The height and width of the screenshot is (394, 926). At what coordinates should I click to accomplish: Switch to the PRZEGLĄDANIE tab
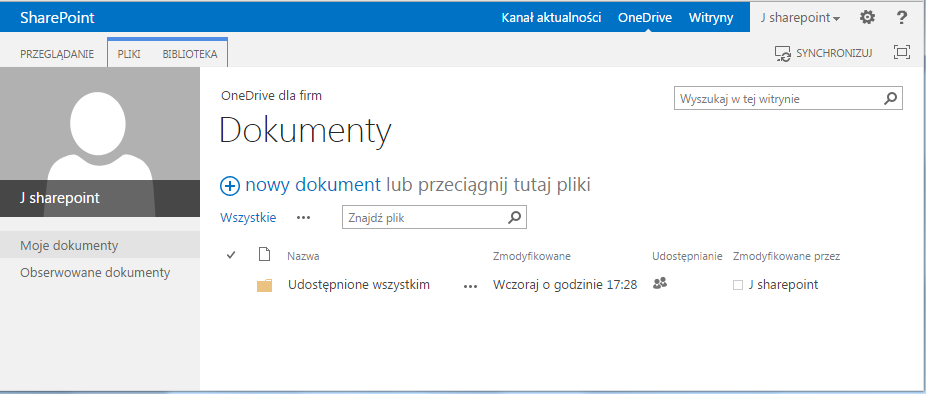pos(57,54)
